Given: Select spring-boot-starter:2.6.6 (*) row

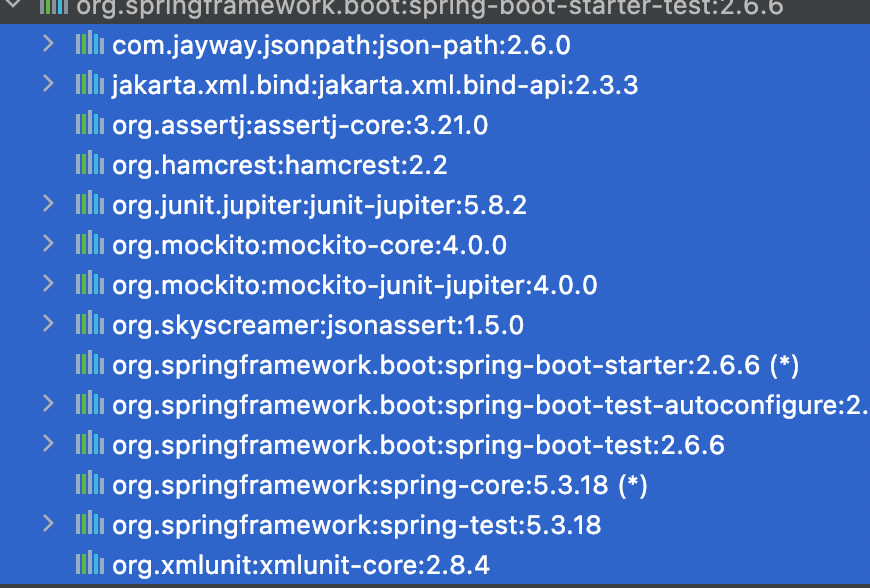Looking at the screenshot, I should pyautogui.click(x=435, y=365).
